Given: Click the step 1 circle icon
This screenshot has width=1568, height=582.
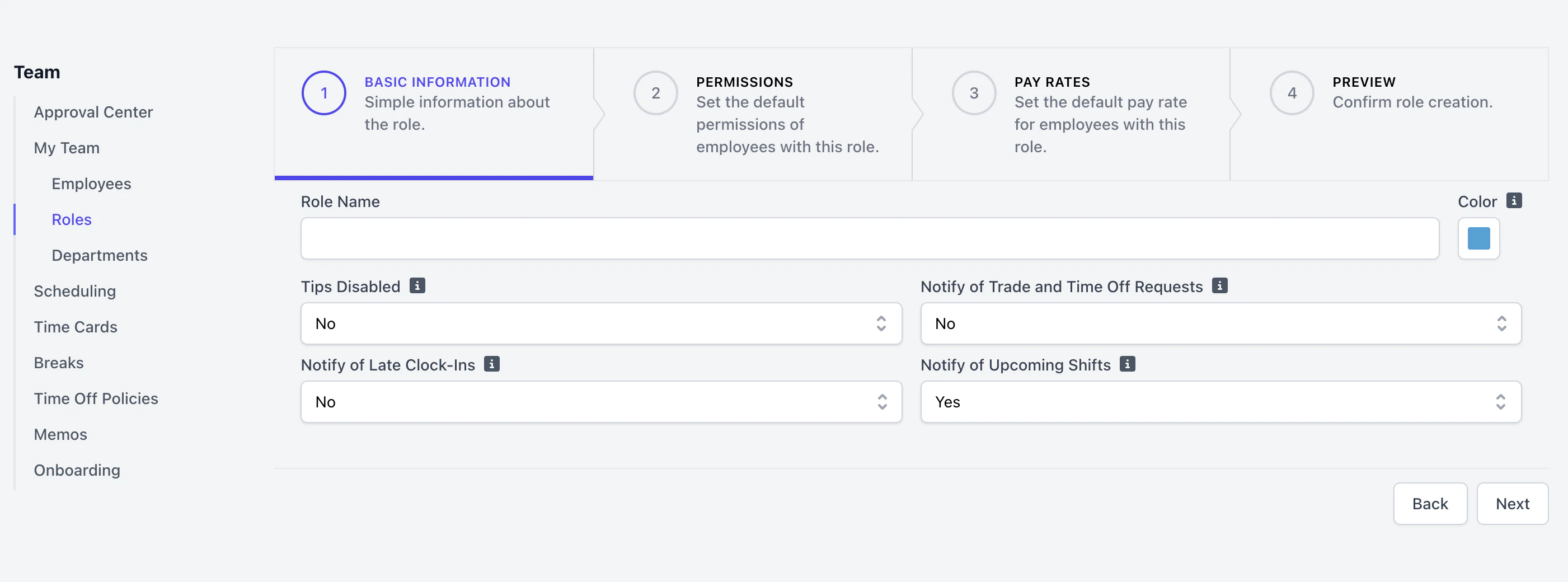Looking at the screenshot, I should click(x=324, y=93).
